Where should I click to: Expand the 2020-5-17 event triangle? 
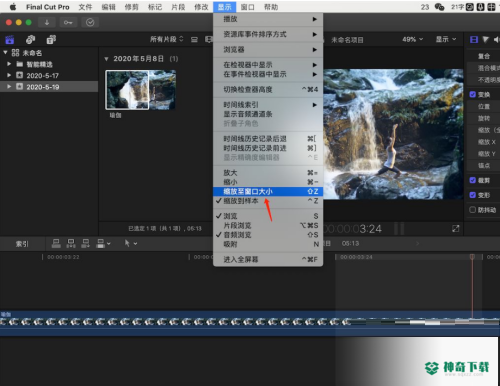[x=9, y=75]
